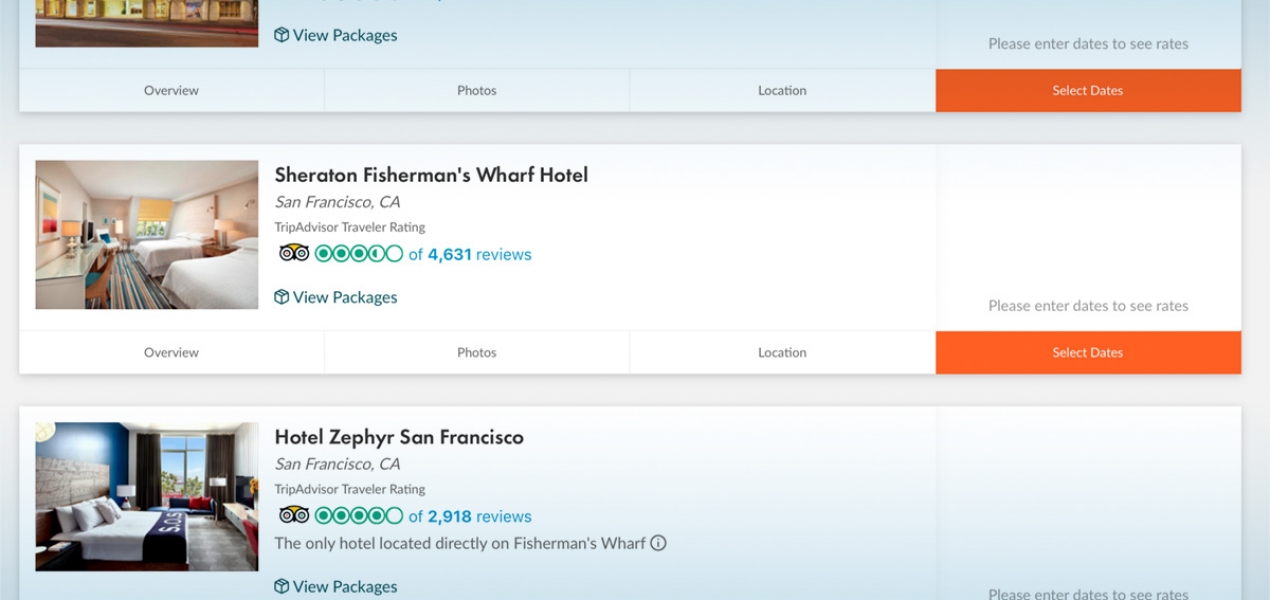This screenshot has width=1270, height=600.
Task: Click the Hotel Zephyr room photo
Action: (147, 497)
